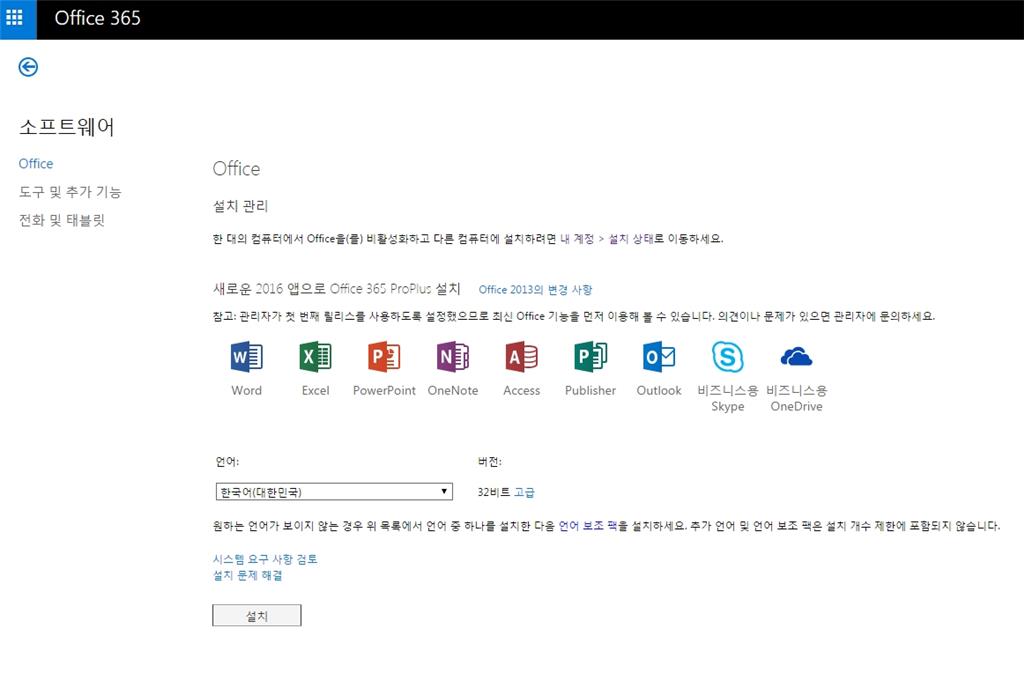Click the PowerPoint app icon

(384, 357)
